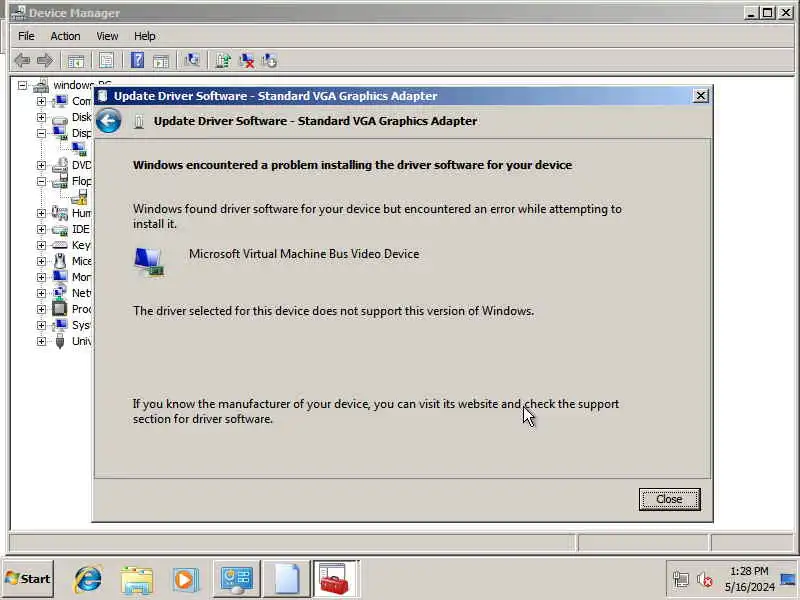This screenshot has width=800, height=600.
Task: Collapse the Floppy tree node
Action: (41, 181)
